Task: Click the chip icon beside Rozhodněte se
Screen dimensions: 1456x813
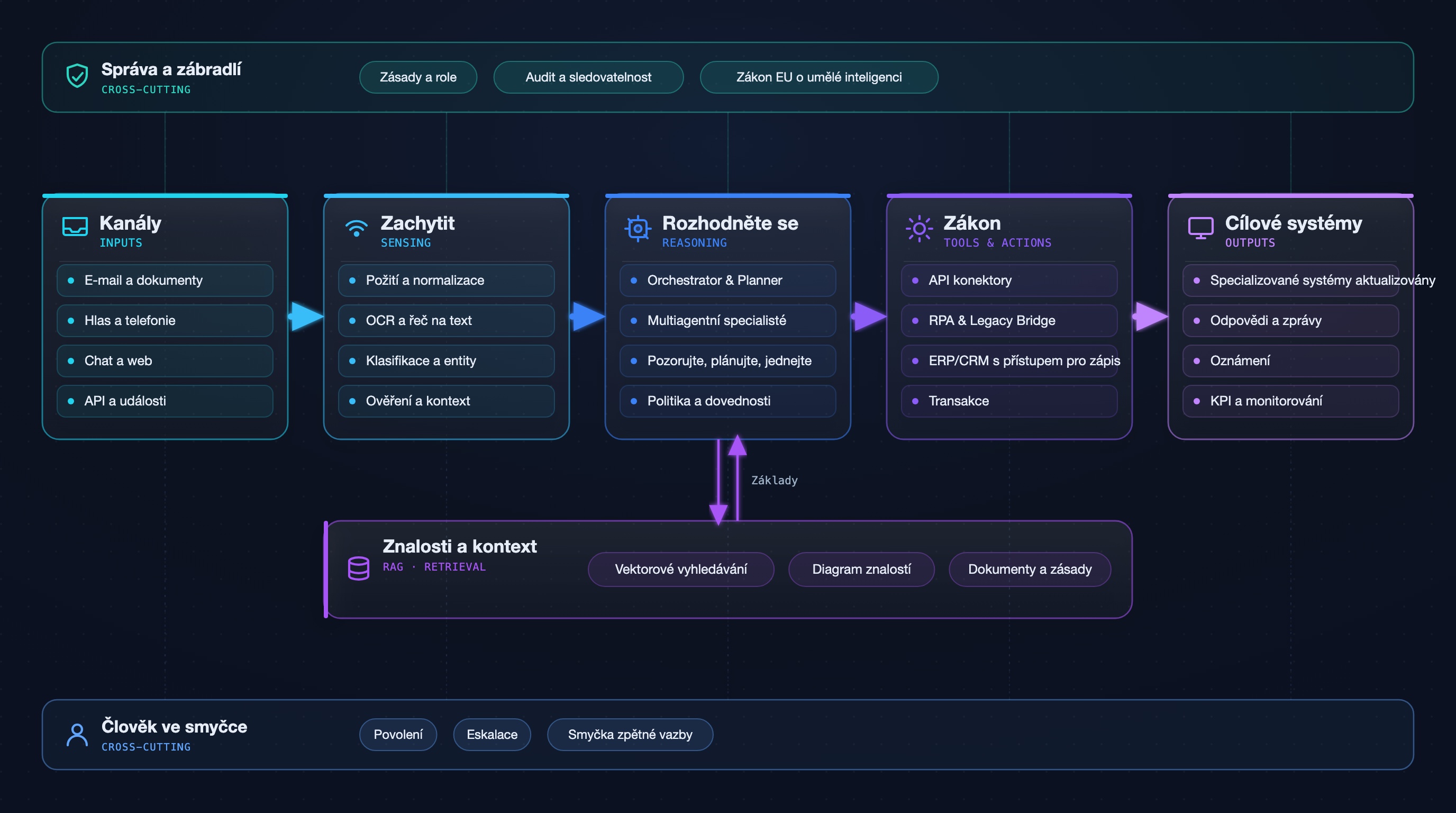Action: tap(638, 229)
